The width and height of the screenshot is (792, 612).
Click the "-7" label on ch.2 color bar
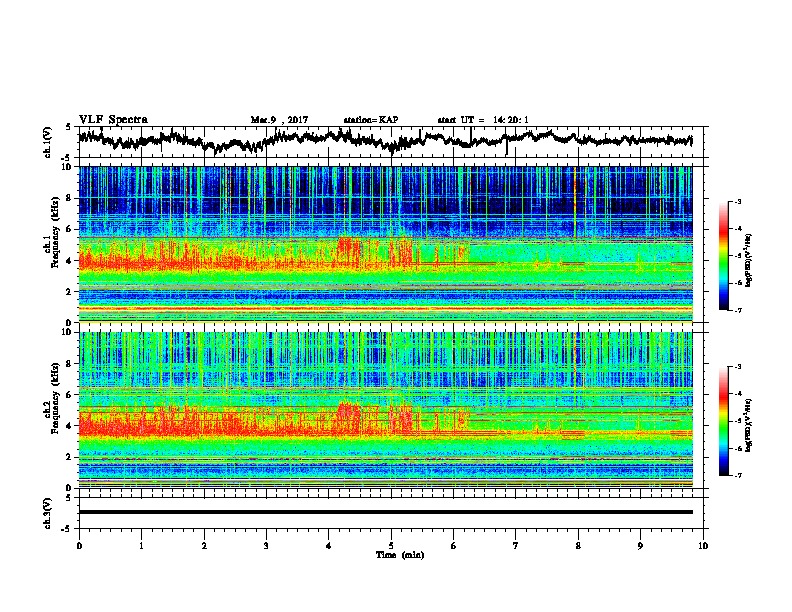point(738,475)
